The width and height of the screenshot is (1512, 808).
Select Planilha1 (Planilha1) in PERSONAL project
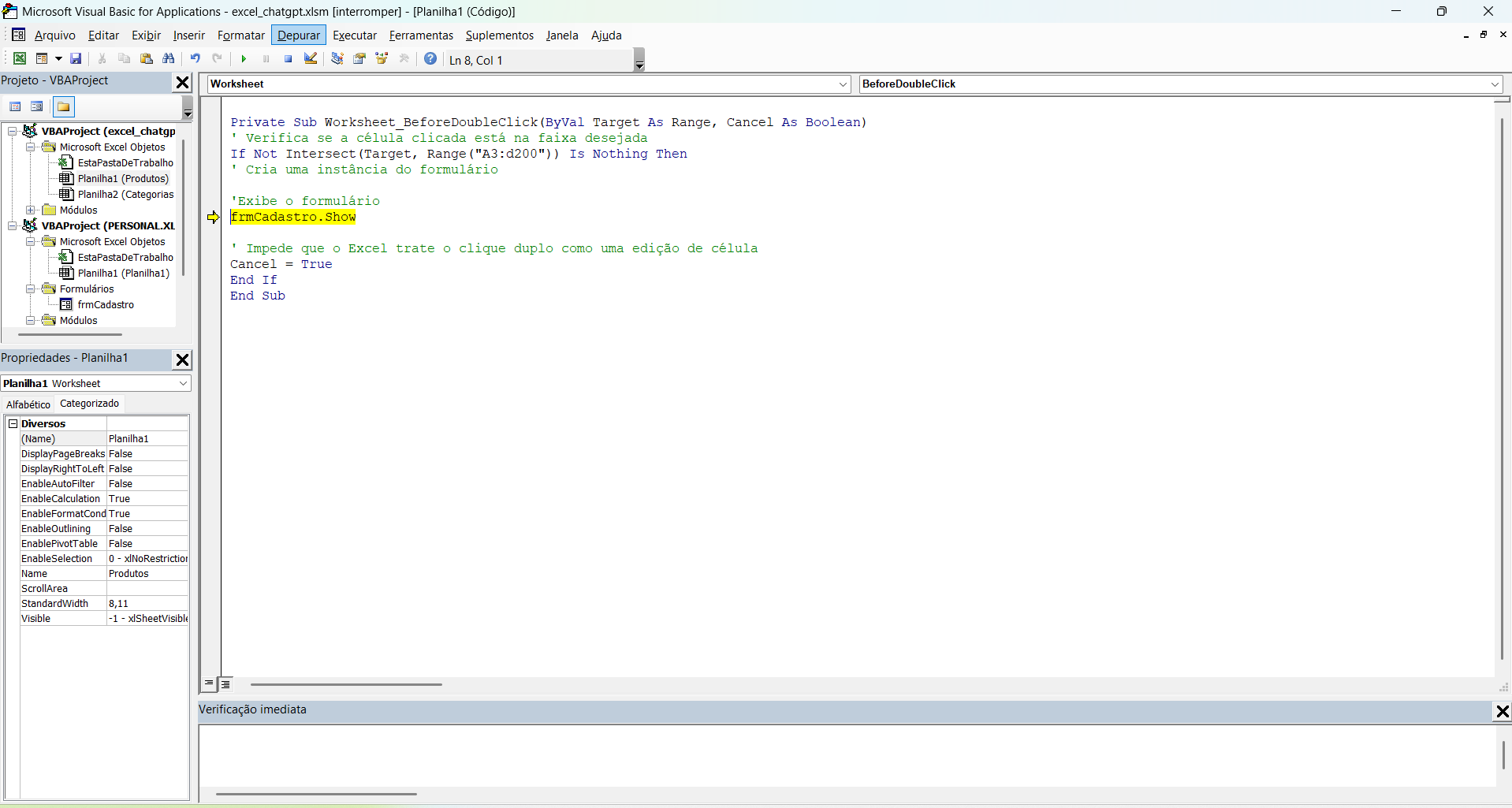[x=124, y=274]
